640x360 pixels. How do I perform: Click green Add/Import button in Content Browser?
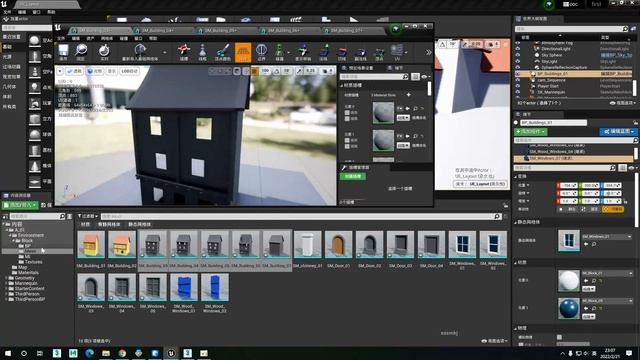pos(20,205)
